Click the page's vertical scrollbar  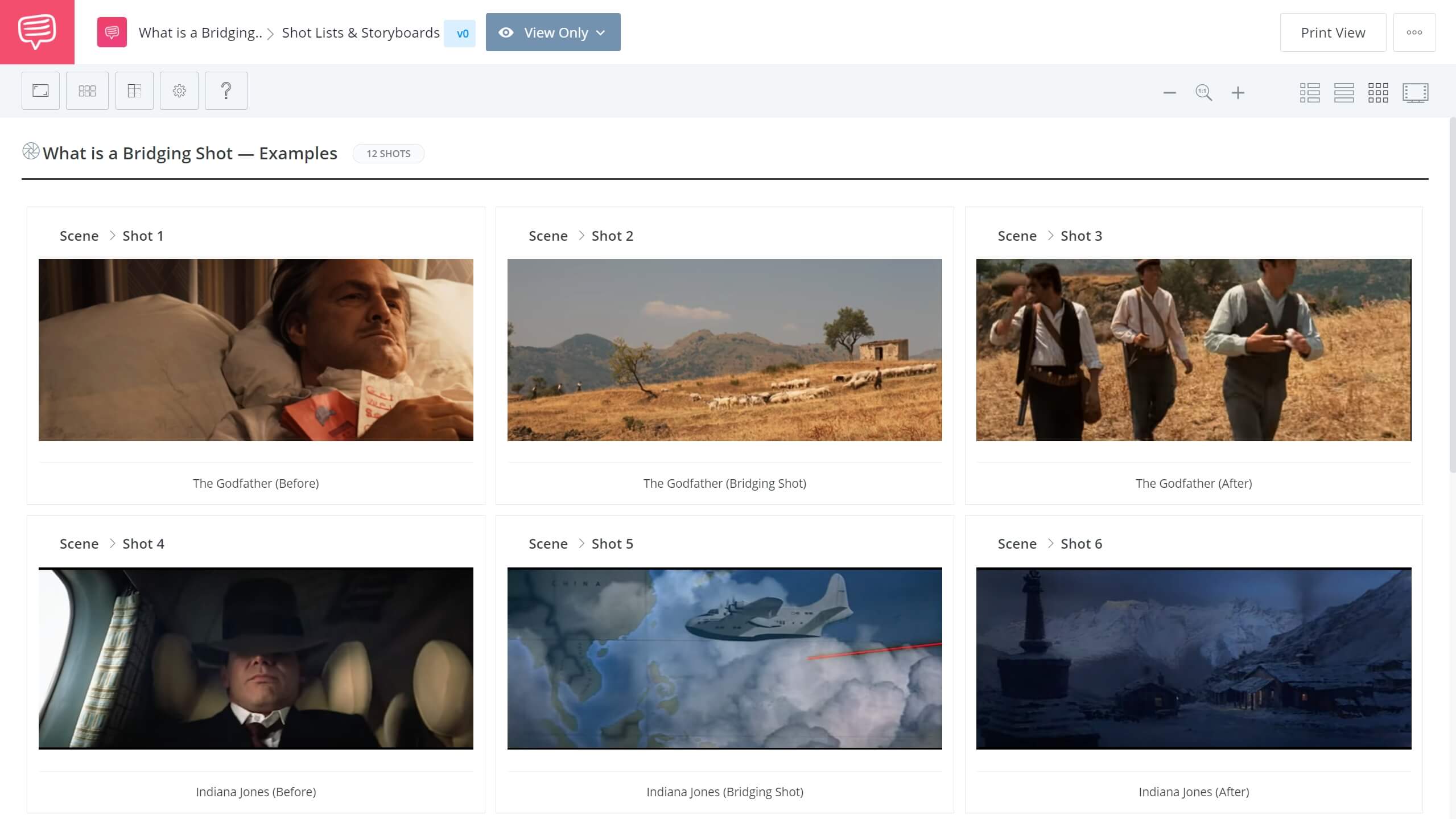[x=1453, y=295]
